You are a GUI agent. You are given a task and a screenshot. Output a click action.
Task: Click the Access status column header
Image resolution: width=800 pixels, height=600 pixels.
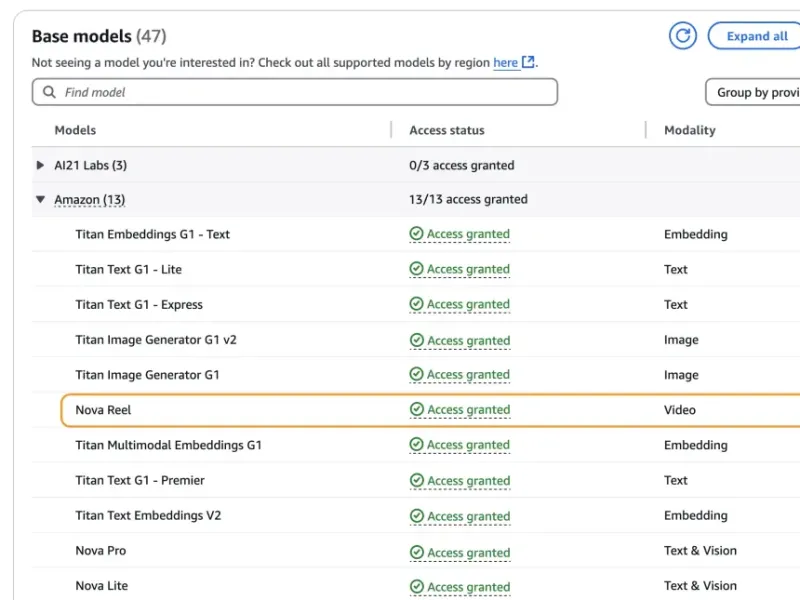coord(447,130)
